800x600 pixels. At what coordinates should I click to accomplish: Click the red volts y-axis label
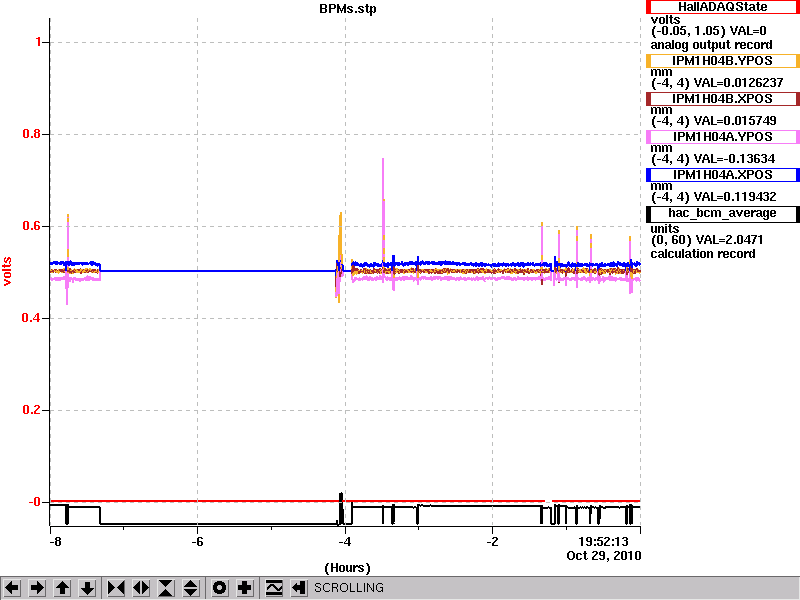coord(7,271)
